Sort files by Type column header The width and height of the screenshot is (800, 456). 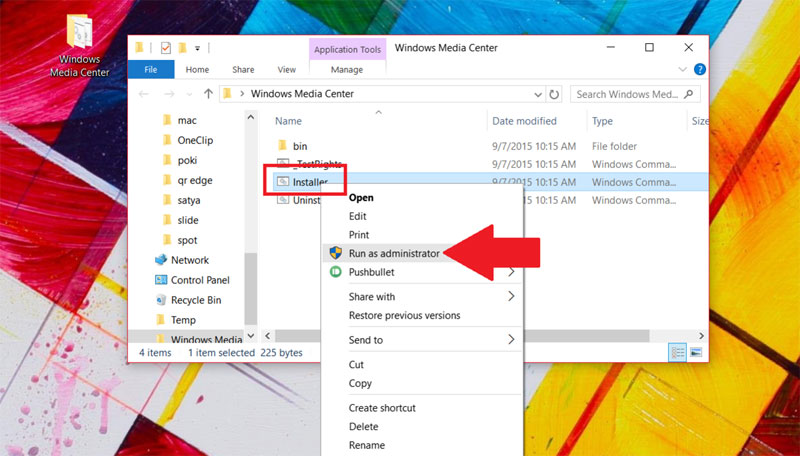(602, 121)
